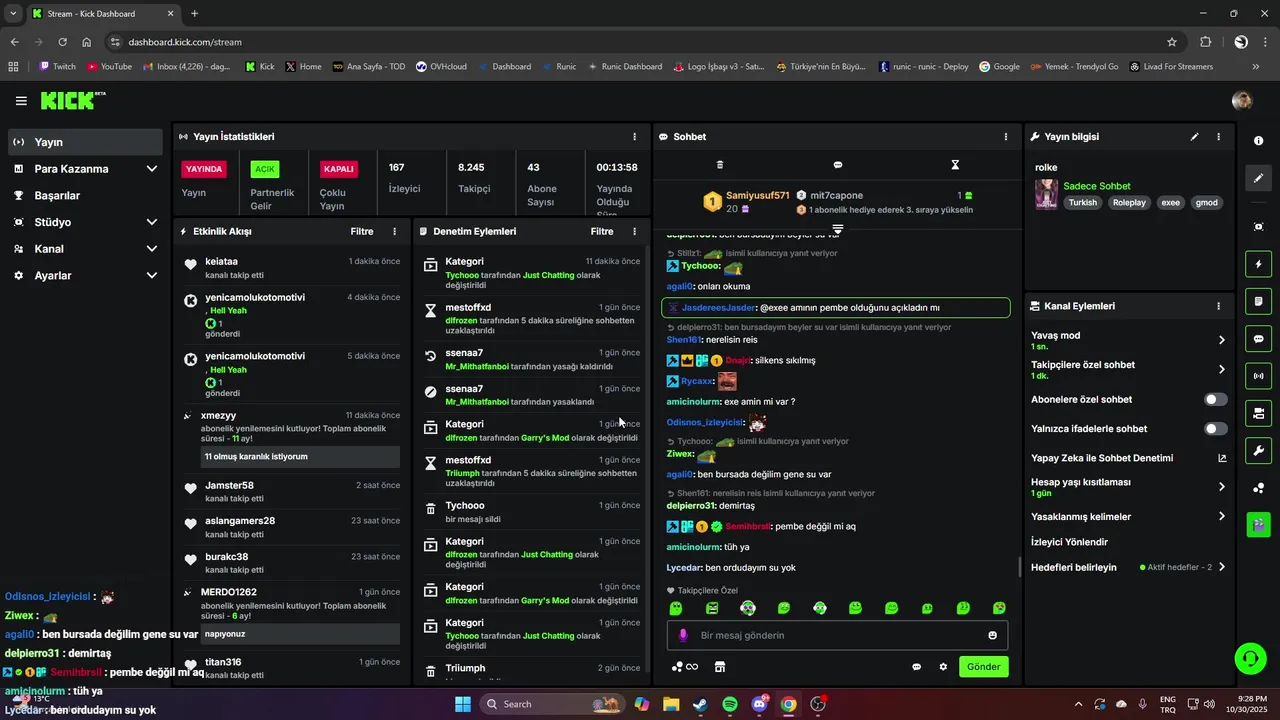Open the Kanal Eylemleri three-dot menu
The image size is (1280, 720).
1218,306
